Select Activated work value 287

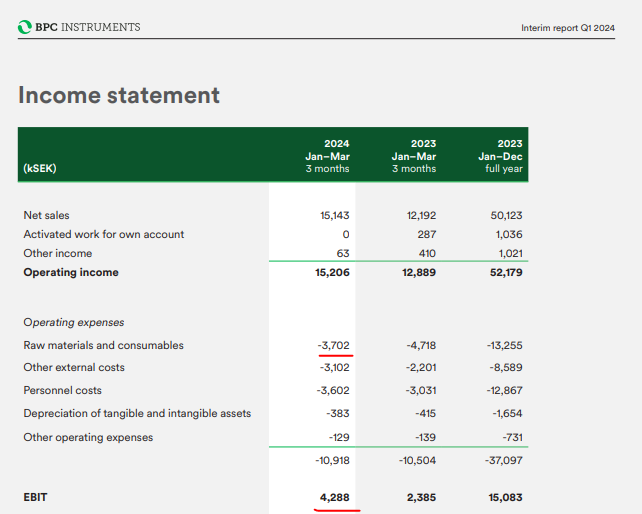(x=427, y=234)
